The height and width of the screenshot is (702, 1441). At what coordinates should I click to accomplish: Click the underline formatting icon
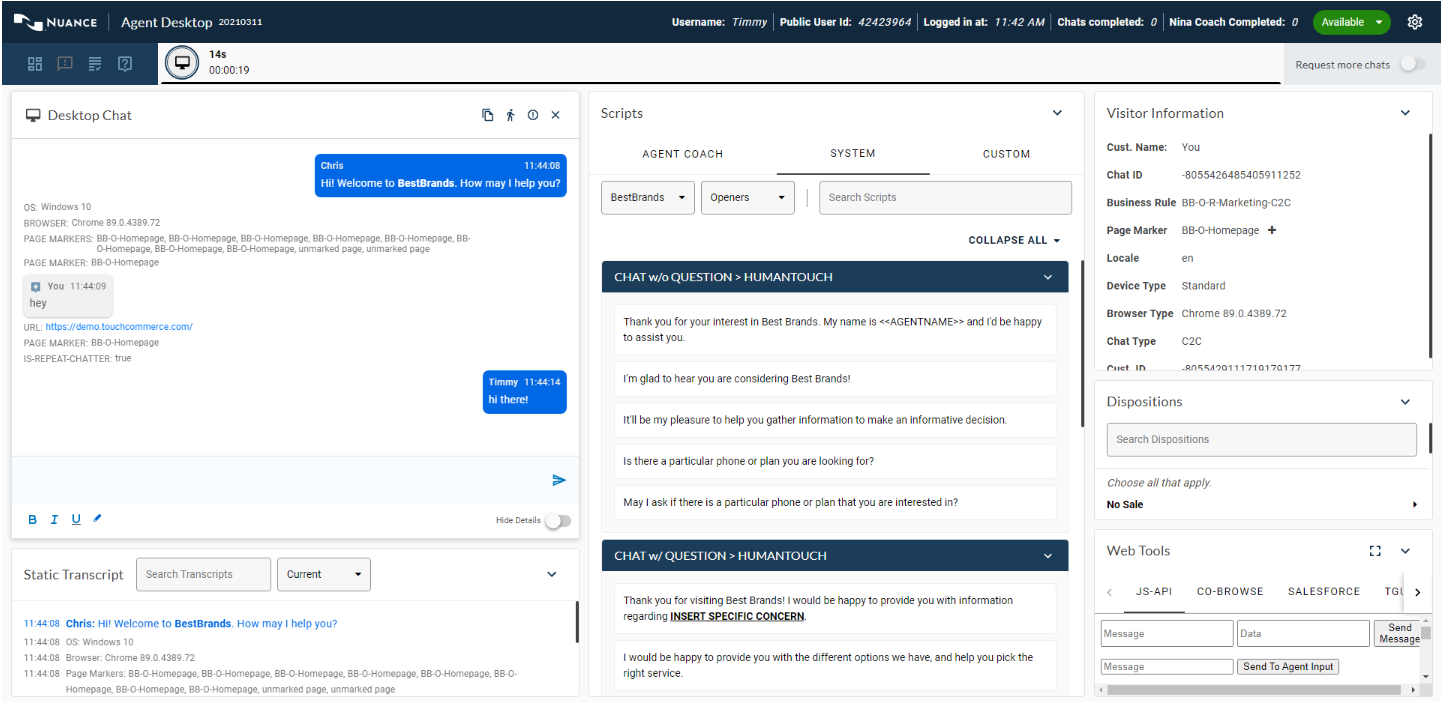click(76, 519)
